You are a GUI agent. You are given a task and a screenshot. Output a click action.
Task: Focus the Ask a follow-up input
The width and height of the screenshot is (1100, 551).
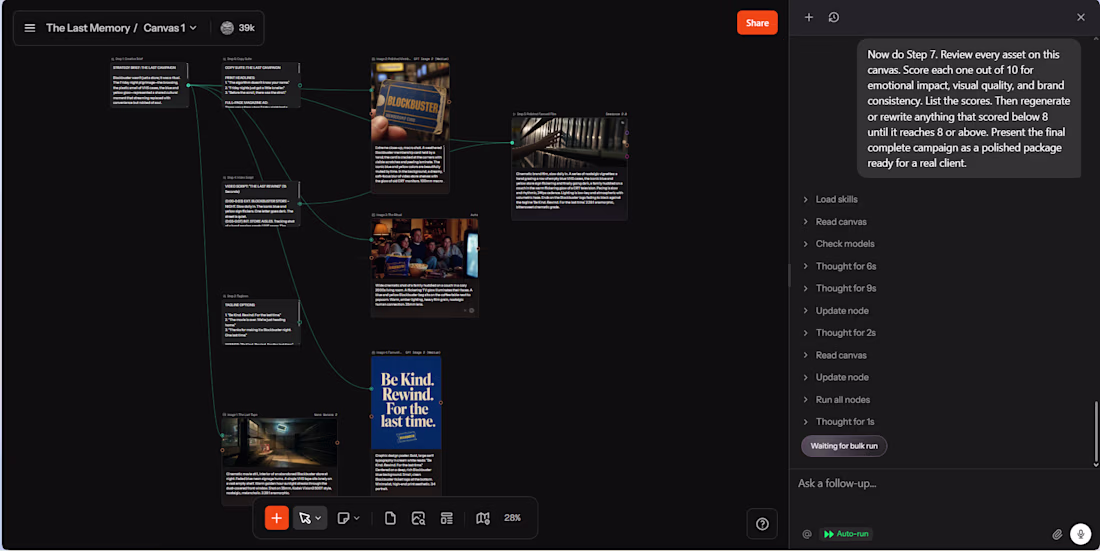[944, 484]
